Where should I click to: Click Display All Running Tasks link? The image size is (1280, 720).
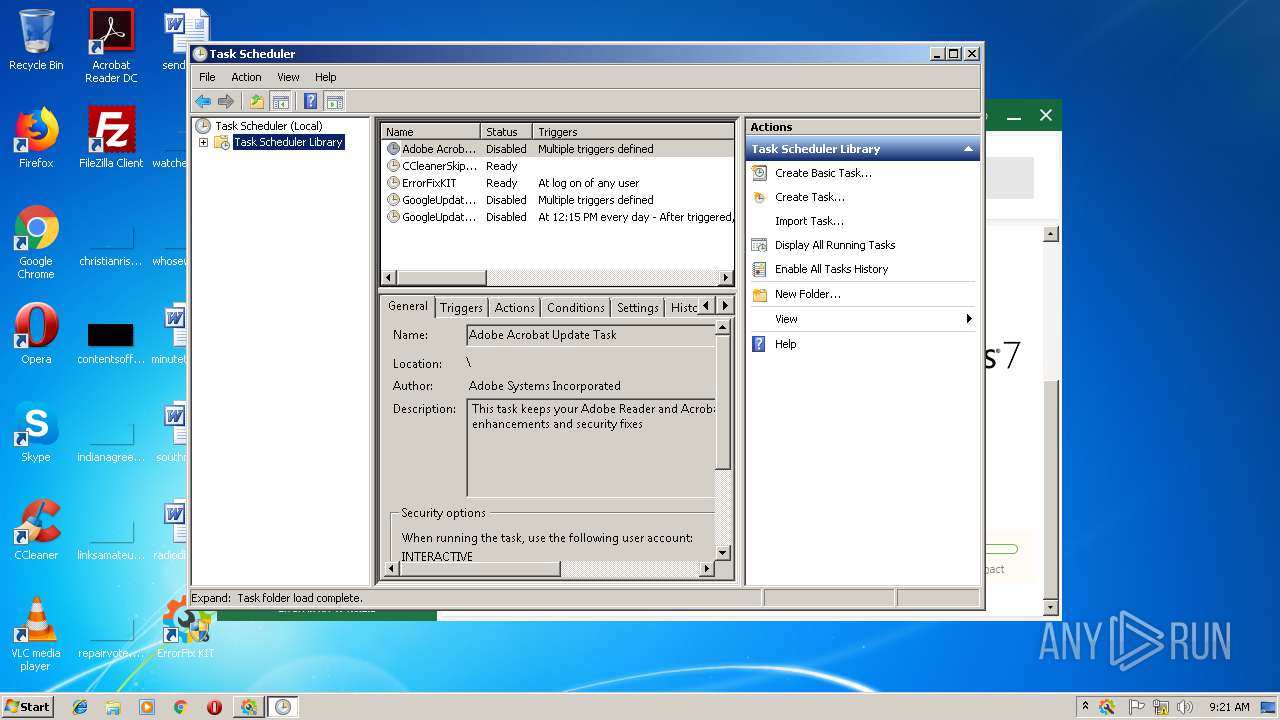pos(835,245)
